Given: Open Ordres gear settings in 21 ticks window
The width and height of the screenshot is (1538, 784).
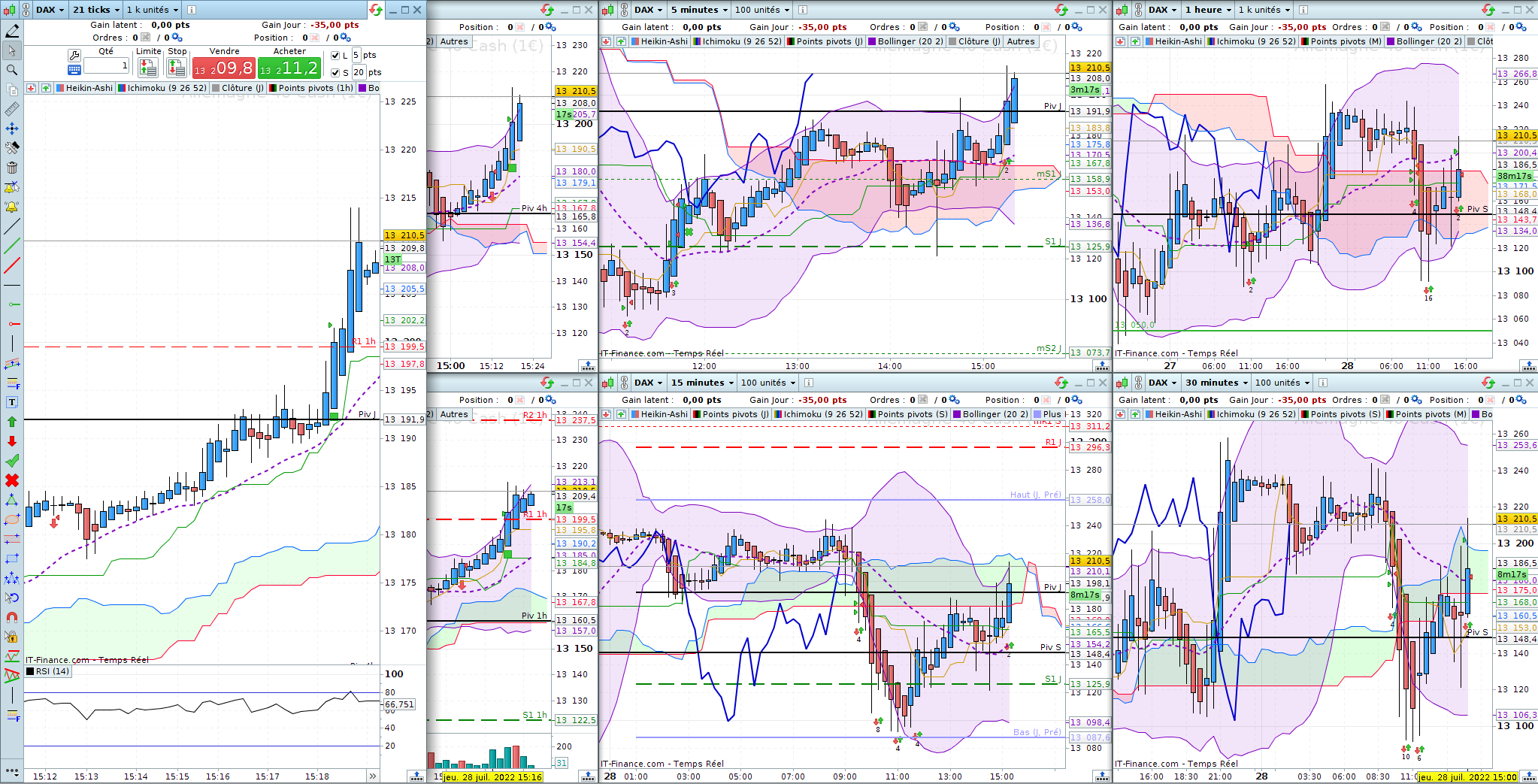Looking at the screenshot, I should (x=176, y=38).
